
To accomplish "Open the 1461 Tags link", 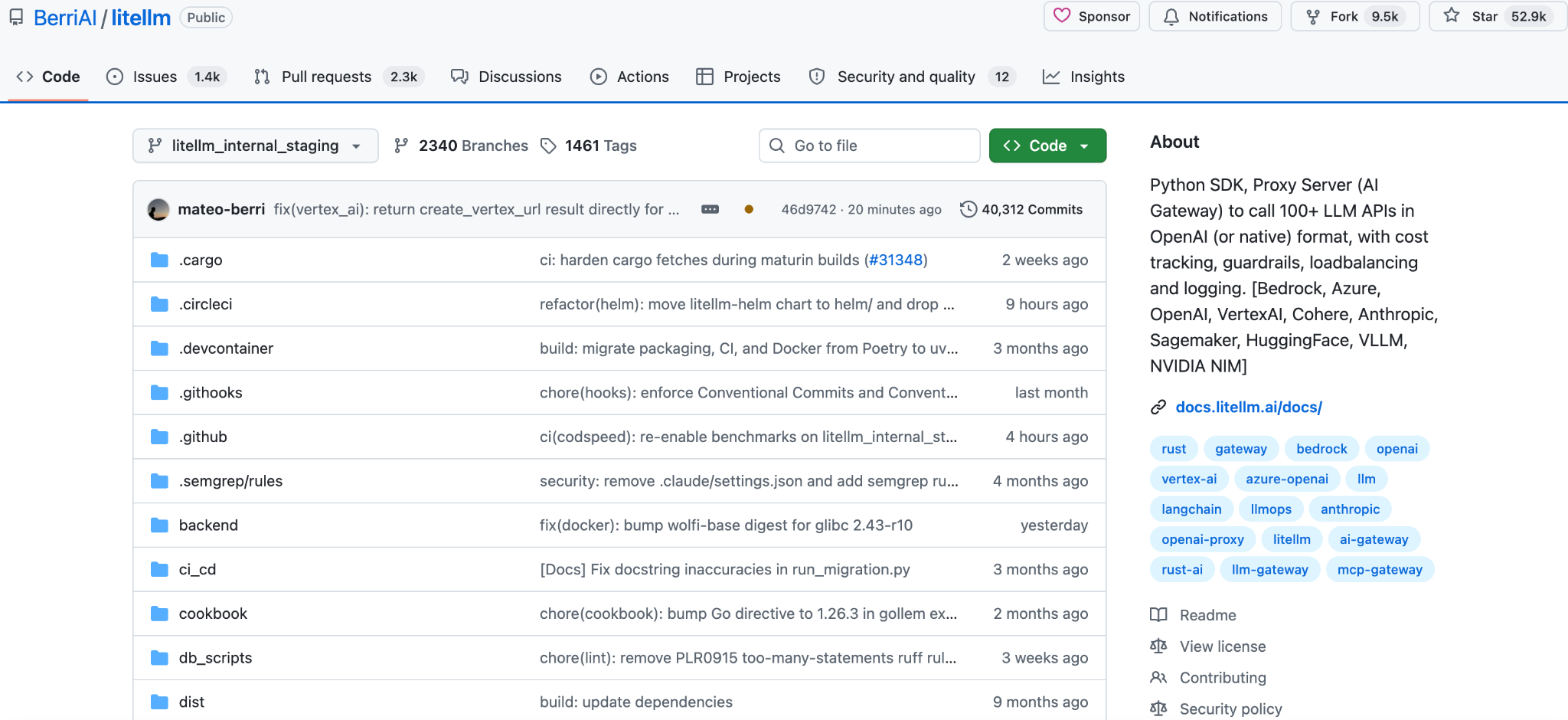I will pyautogui.click(x=589, y=146).
